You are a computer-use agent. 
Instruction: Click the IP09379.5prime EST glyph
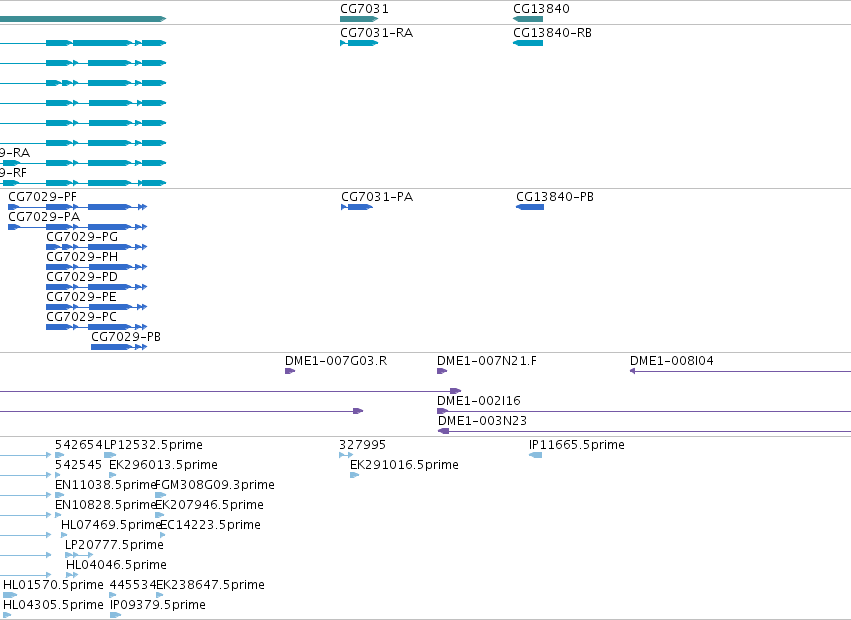click(x=115, y=615)
